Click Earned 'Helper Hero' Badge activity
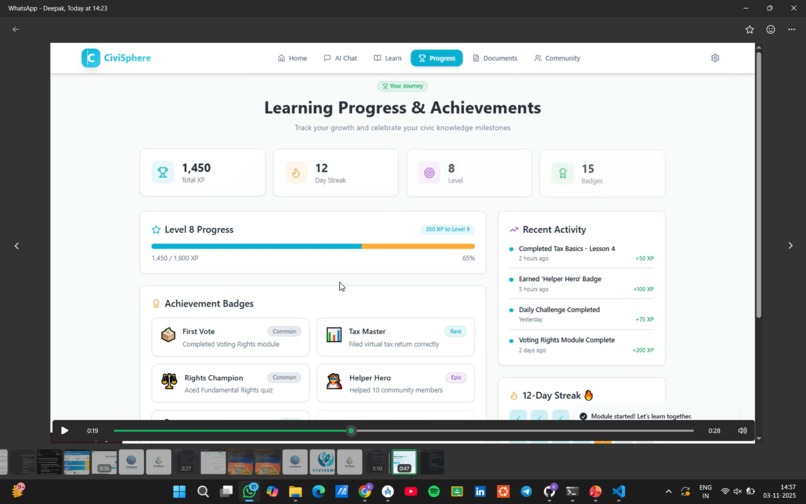 (581, 284)
